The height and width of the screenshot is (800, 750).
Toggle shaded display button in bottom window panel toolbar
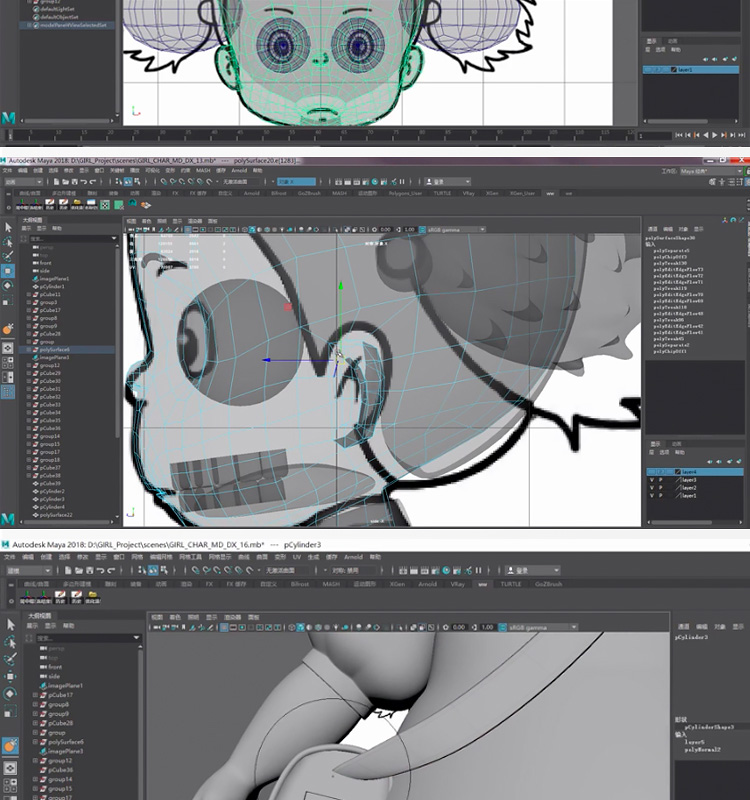pos(301,627)
